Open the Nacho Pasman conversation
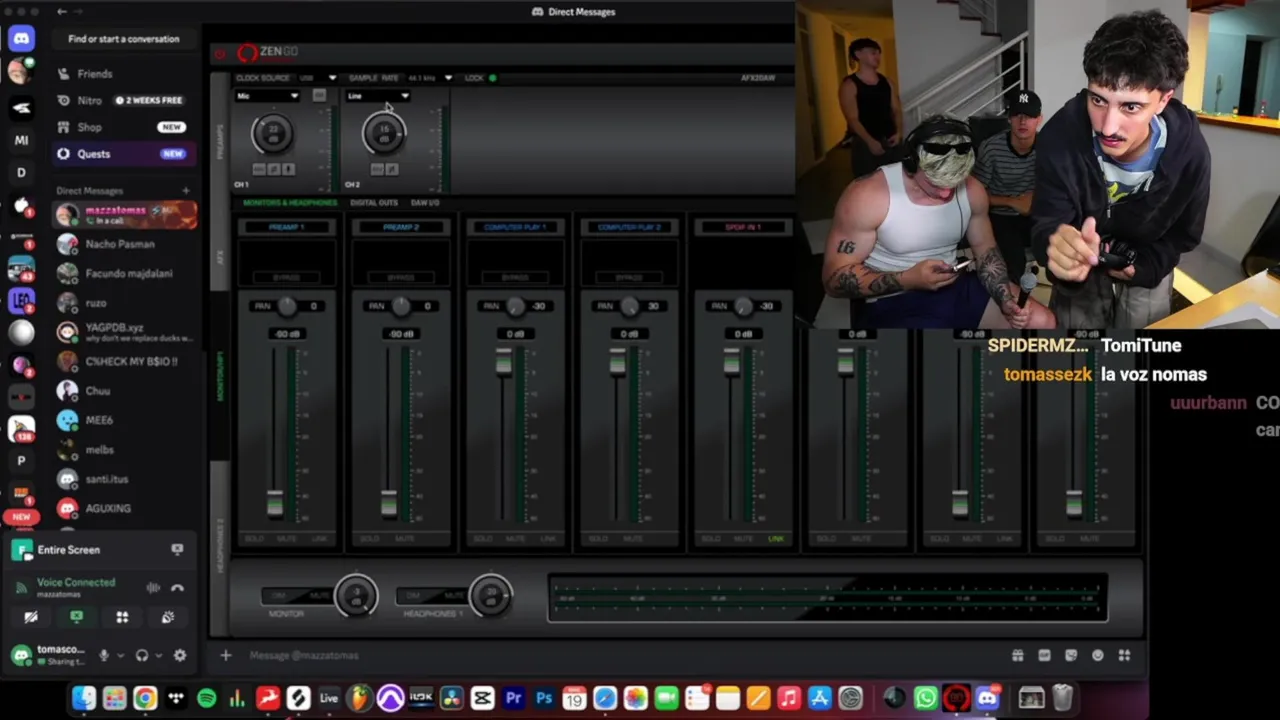 124,244
